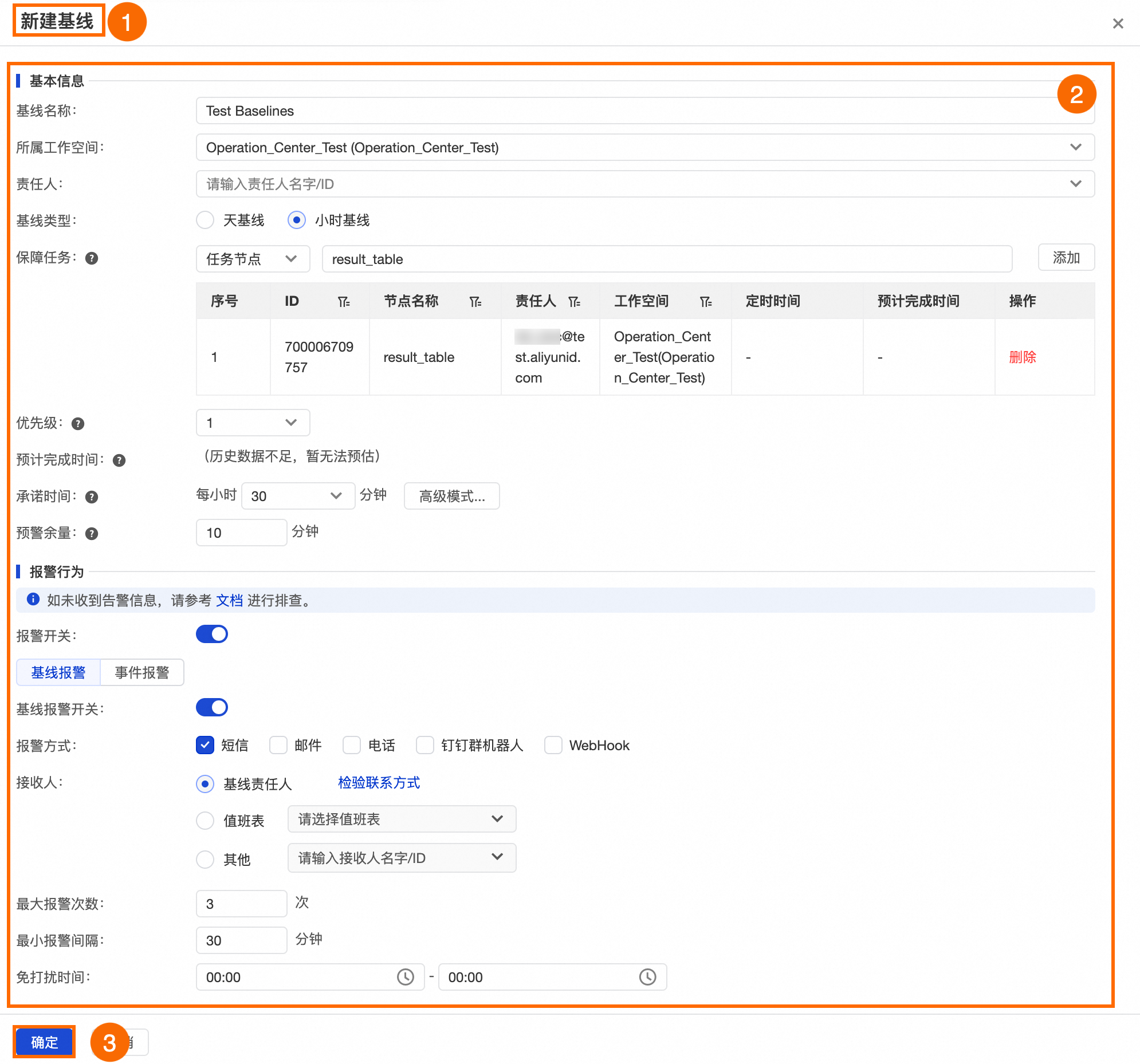
Task: Toggle the 基线报警开关 switch
Action: coord(212,707)
